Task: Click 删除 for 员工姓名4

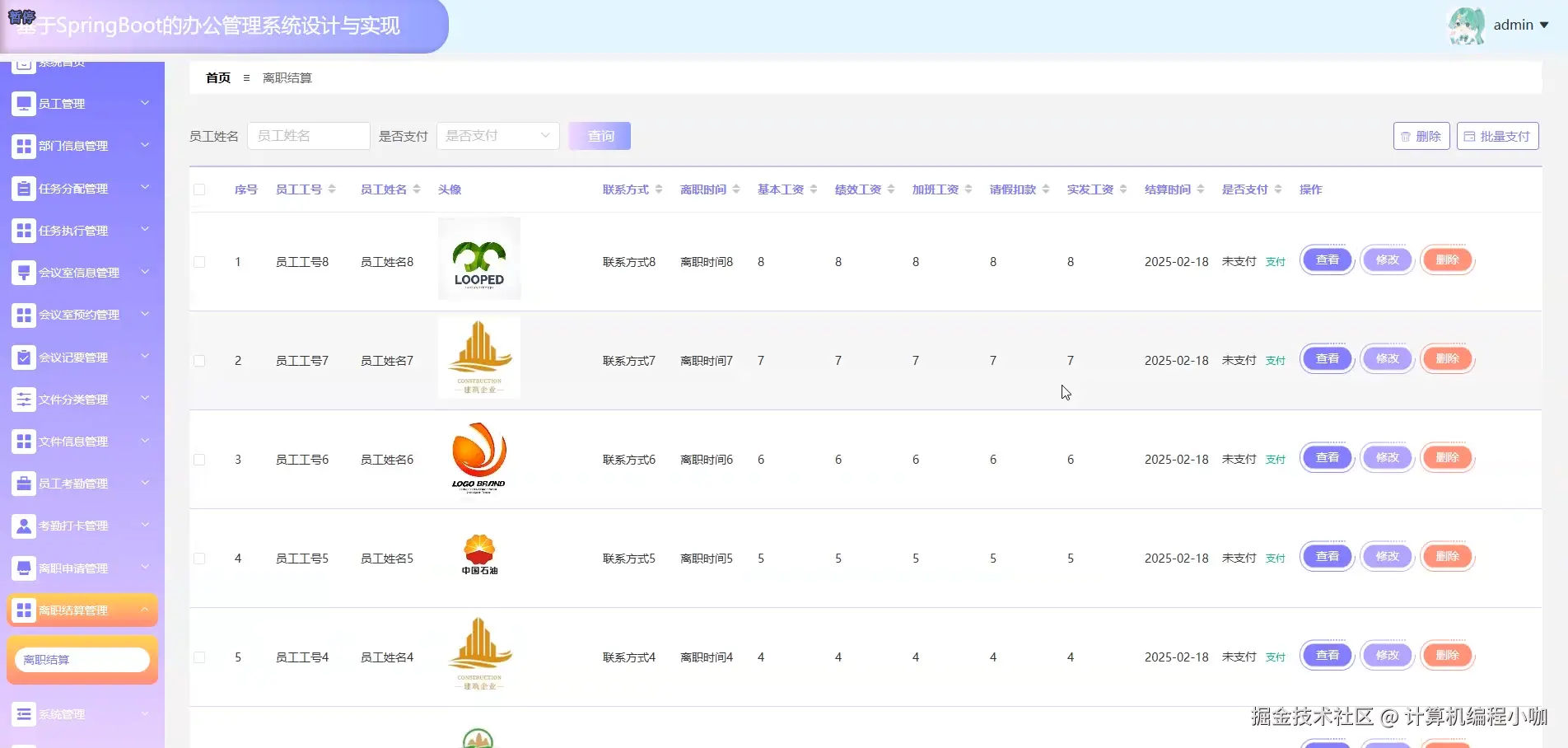Action: pyautogui.click(x=1448, y=656)
